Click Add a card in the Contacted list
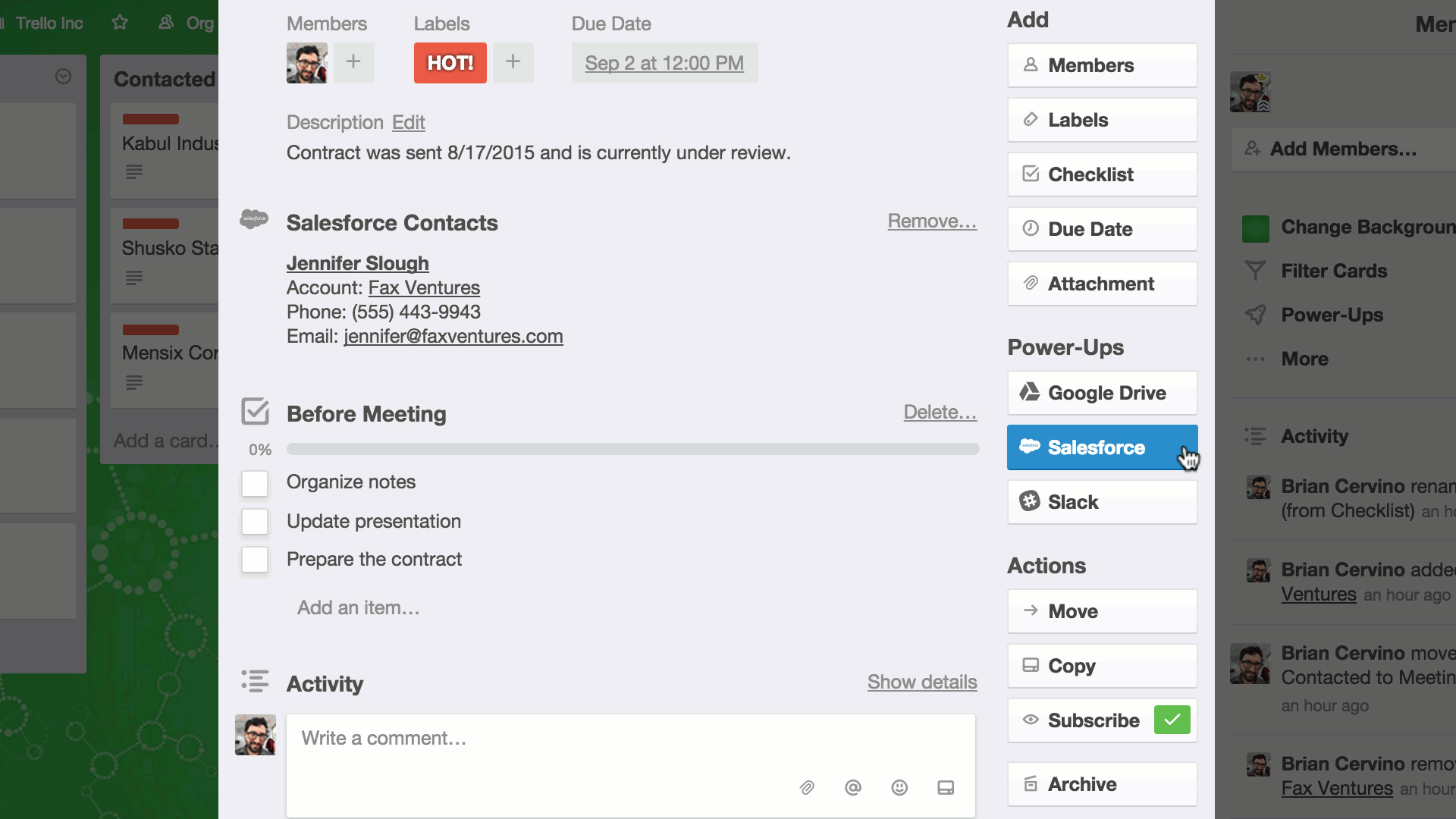 165,441
